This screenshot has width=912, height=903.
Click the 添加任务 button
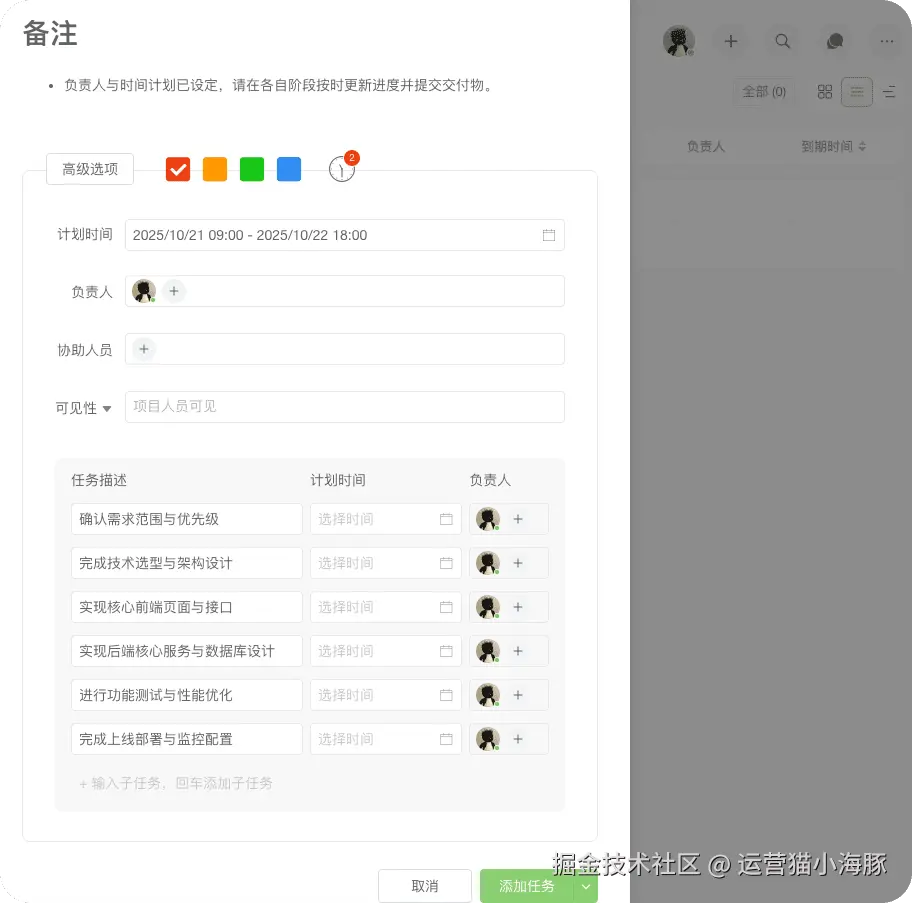tap(527, 886)
